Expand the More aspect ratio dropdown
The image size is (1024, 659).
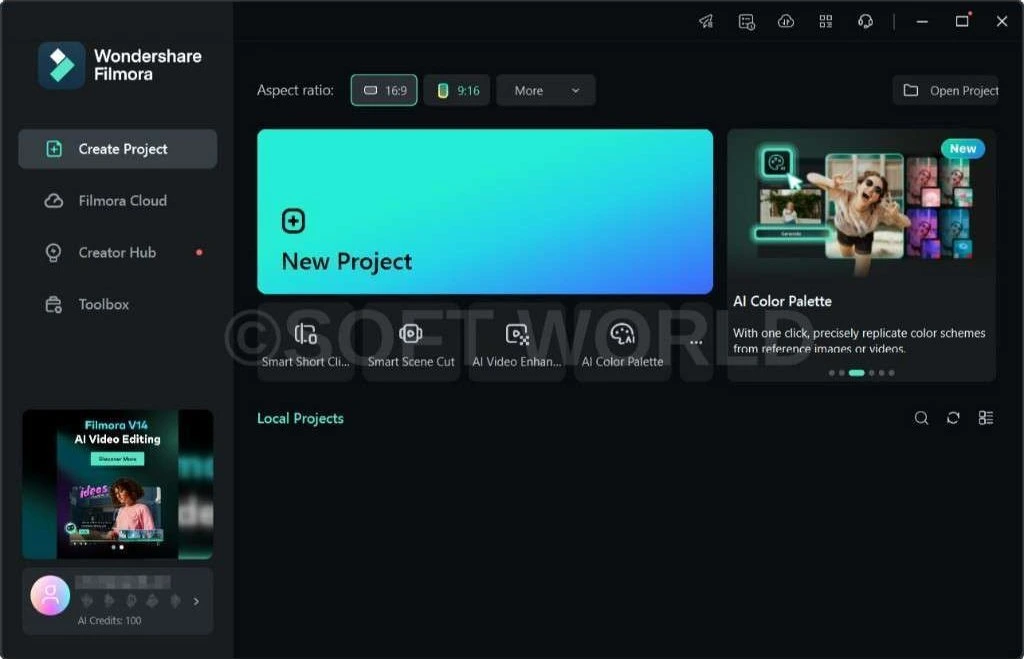pos(546,90)
